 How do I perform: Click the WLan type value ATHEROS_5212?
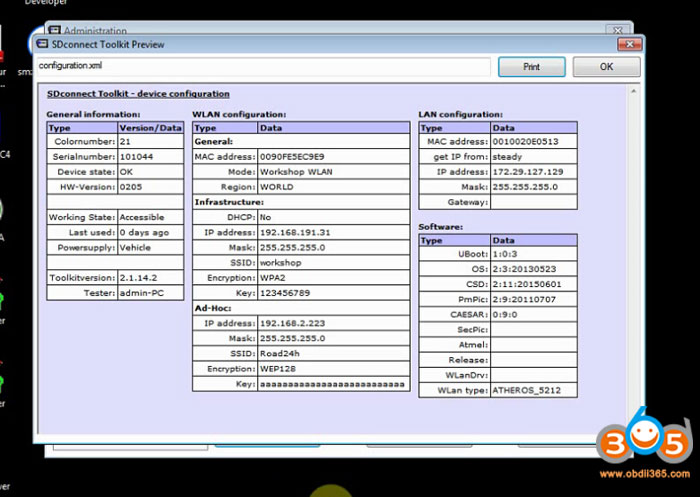[526, 390]
